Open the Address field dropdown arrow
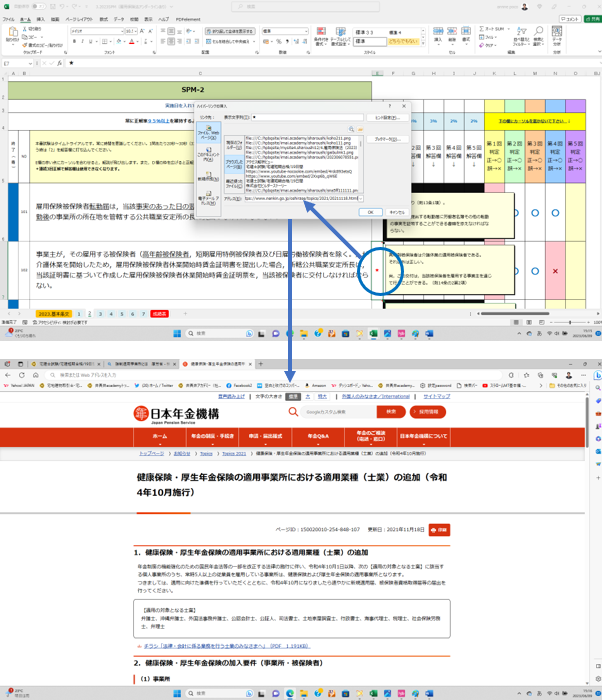This screenshot has width=602, height=700. [360, 198]
